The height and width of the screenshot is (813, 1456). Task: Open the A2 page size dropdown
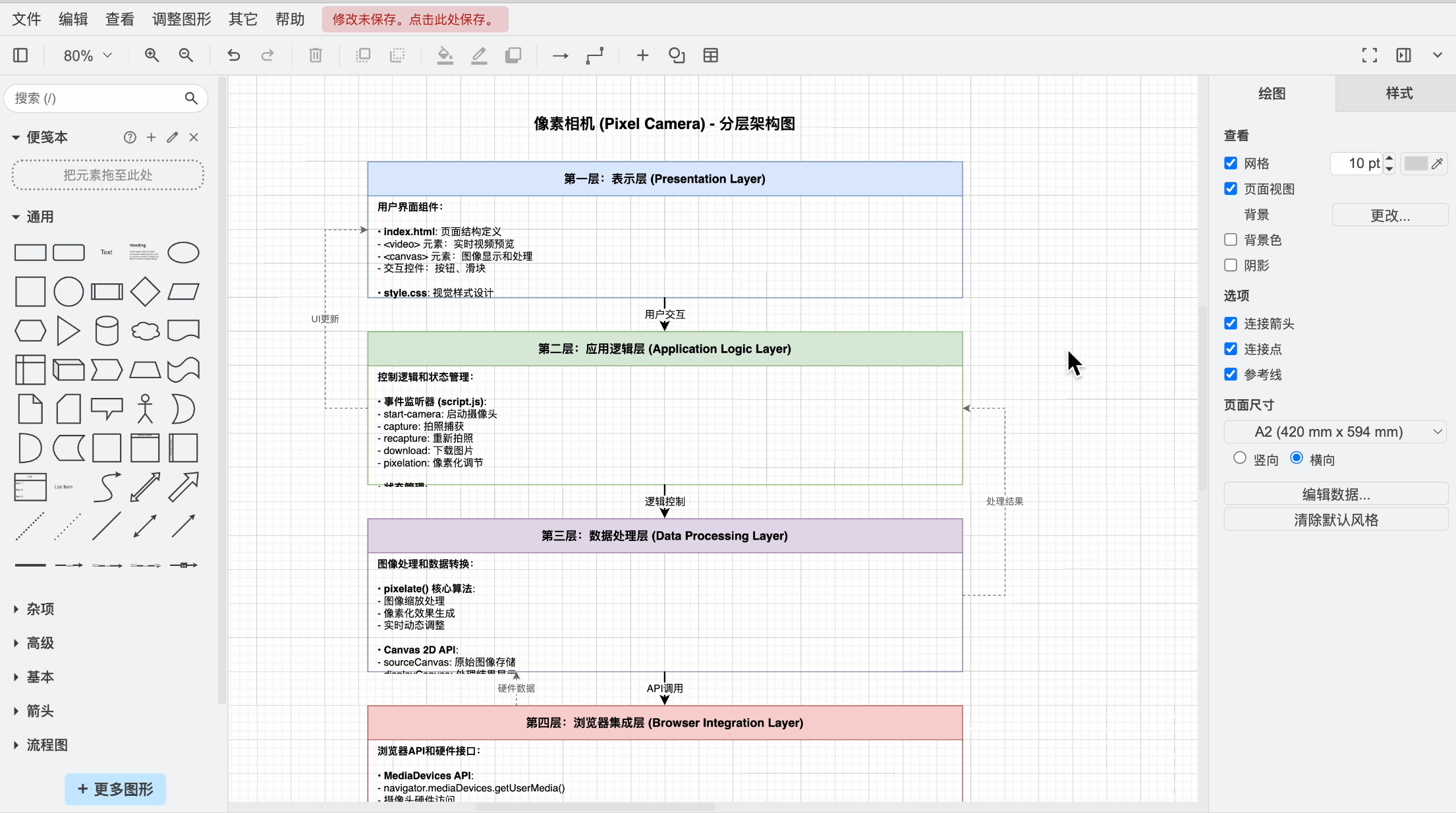point(1335,432)
